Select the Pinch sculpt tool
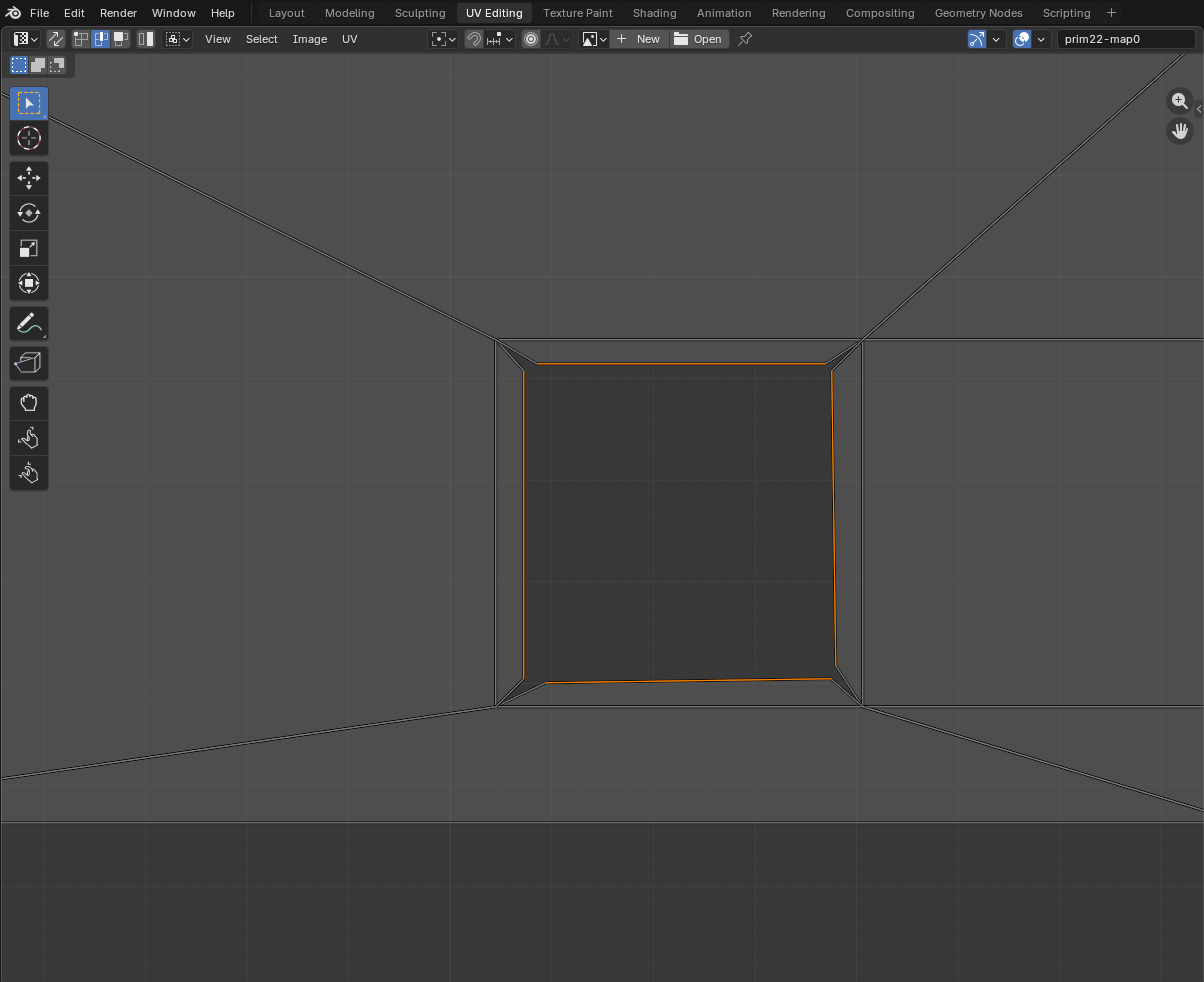This screenshot has height=982, width=1204. coord(28,473)
